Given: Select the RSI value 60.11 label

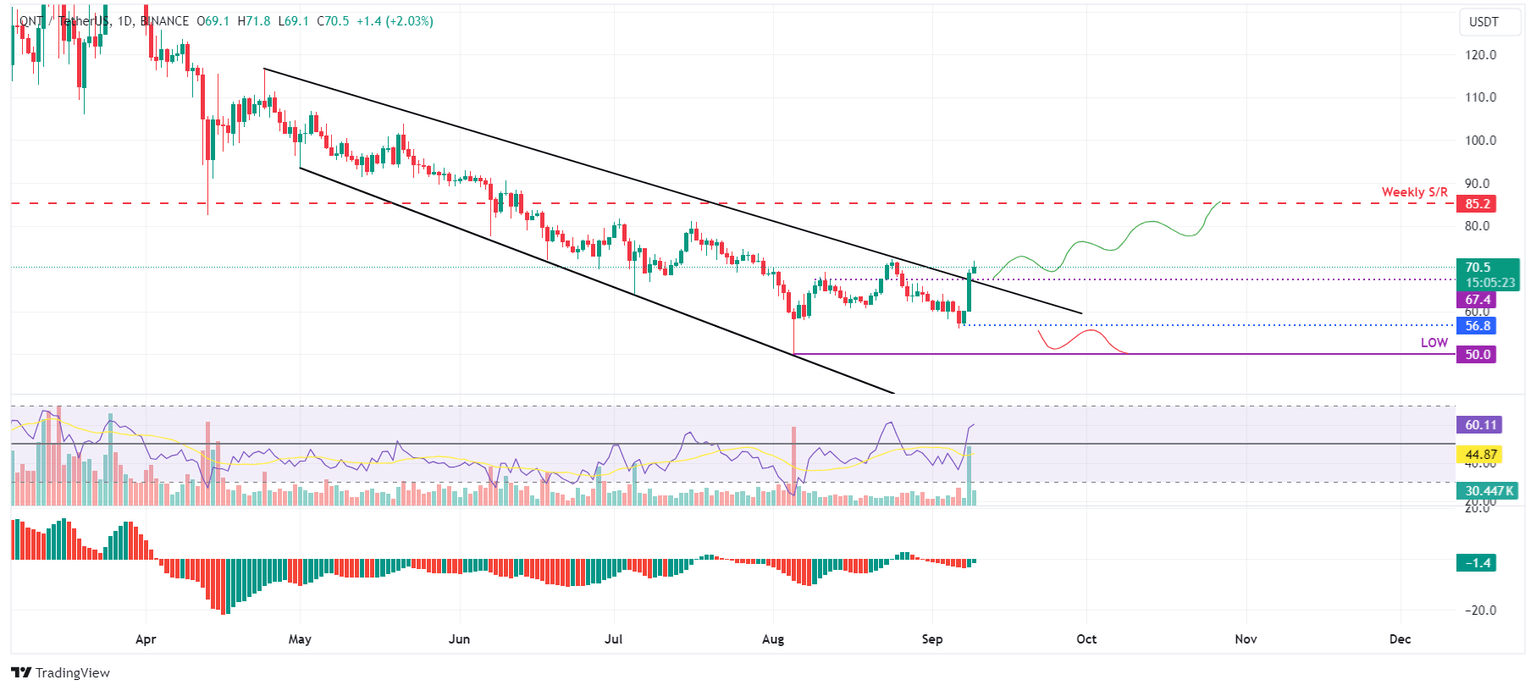Looking at the screenshot, I should pos(1477,426).
